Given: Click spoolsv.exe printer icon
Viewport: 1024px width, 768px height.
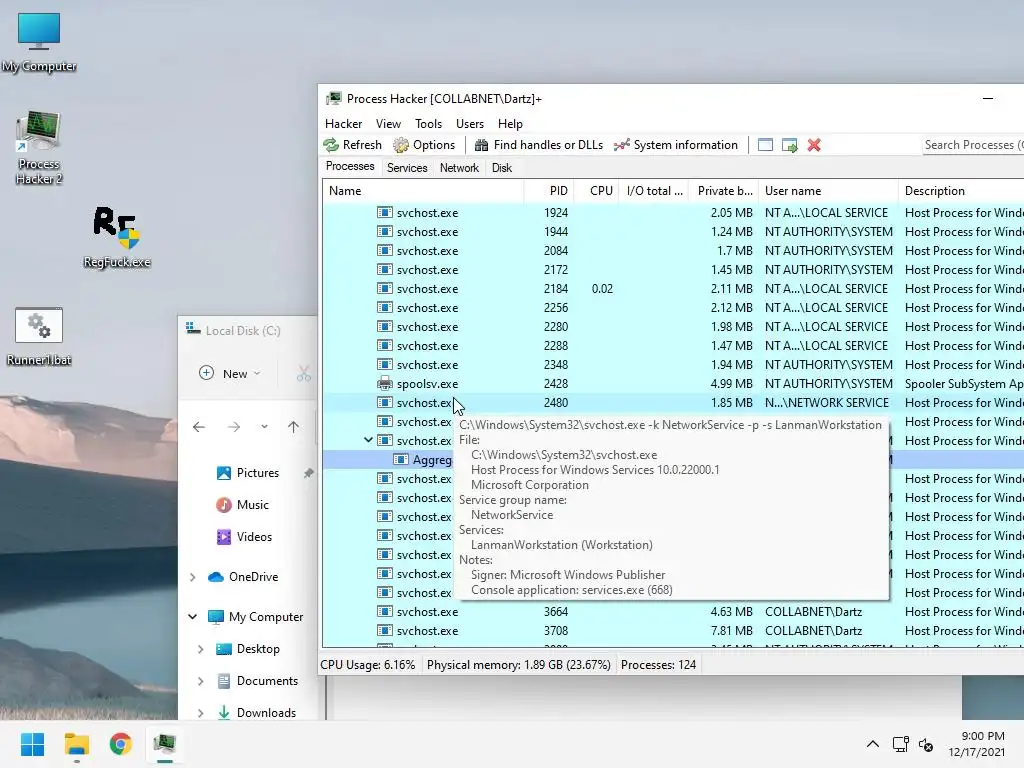Looking at the screenshot, I should [x=385, y=383].
